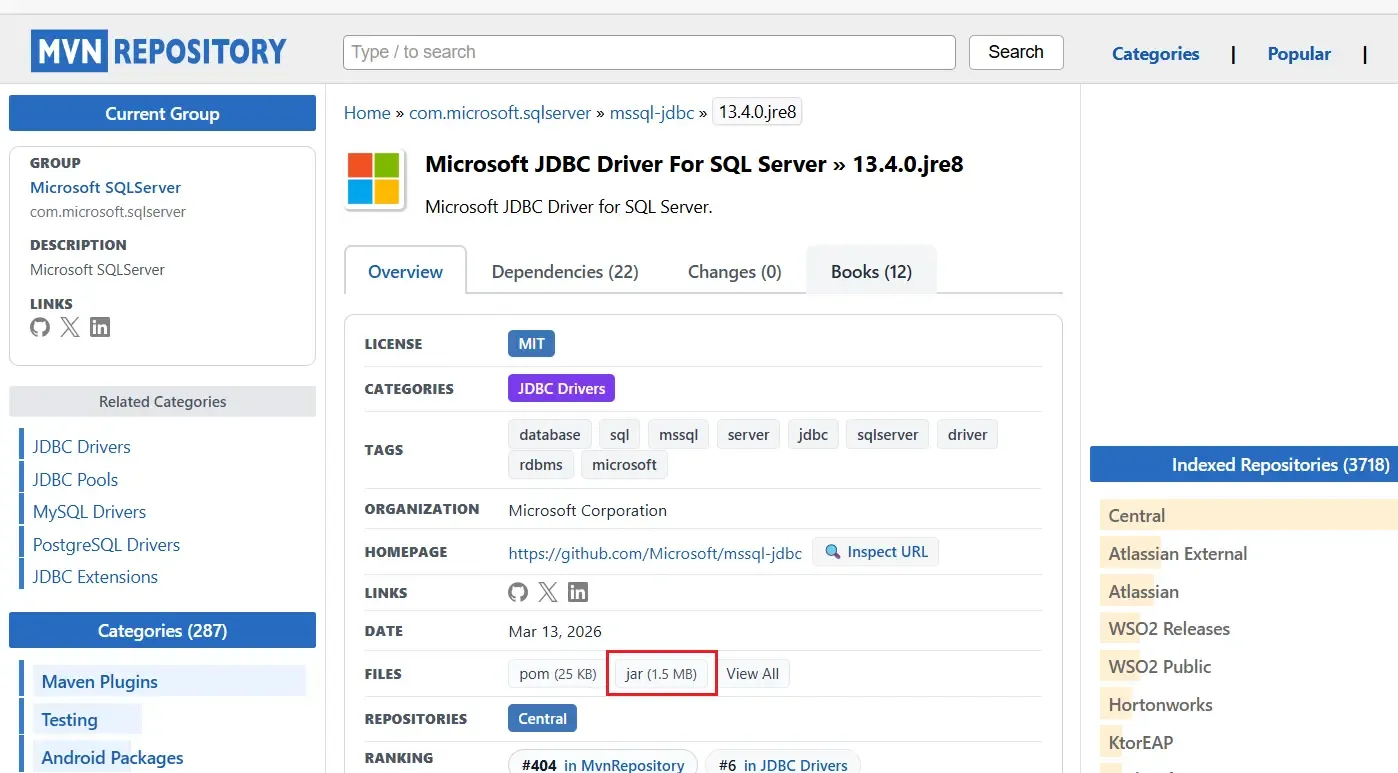
Task: Click View All files
Action: click(x=753, y=673)
